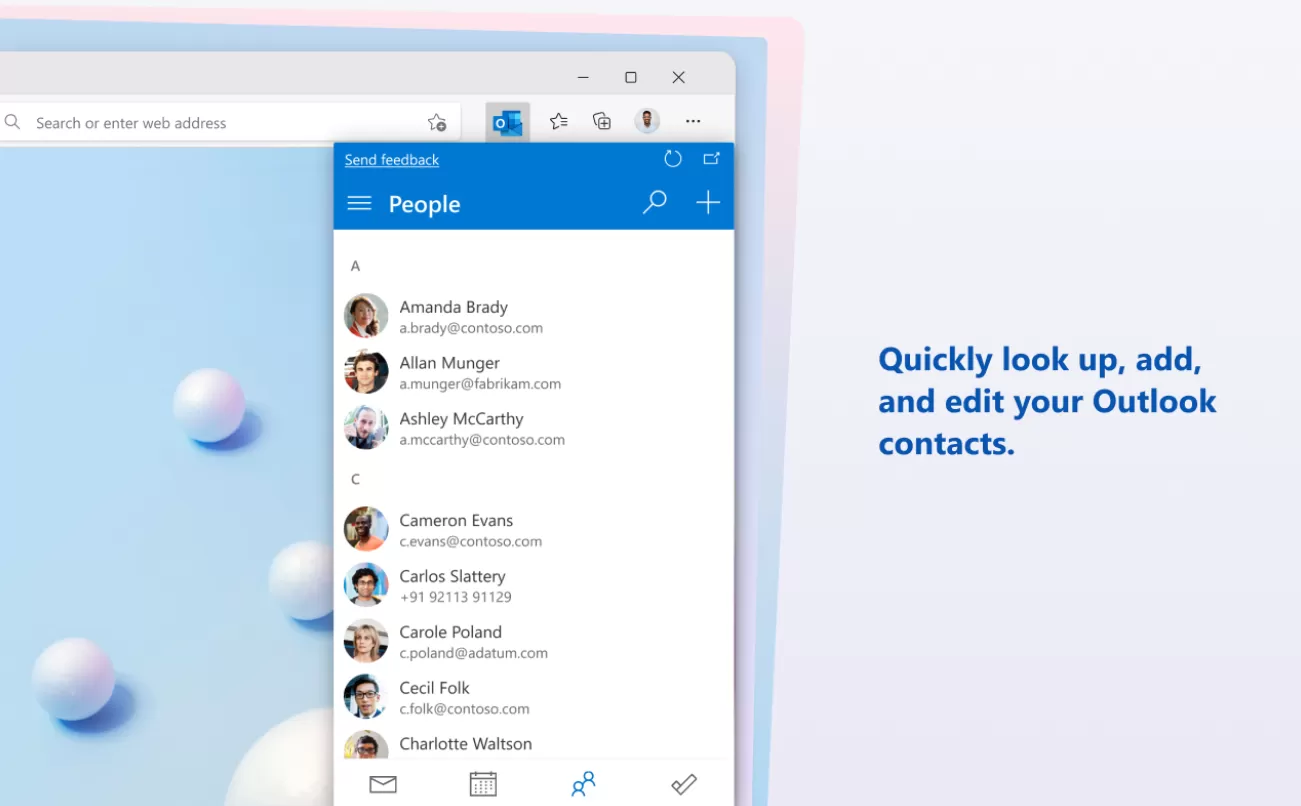Click email a.munger@fabrikam.com

coord(480,384)
